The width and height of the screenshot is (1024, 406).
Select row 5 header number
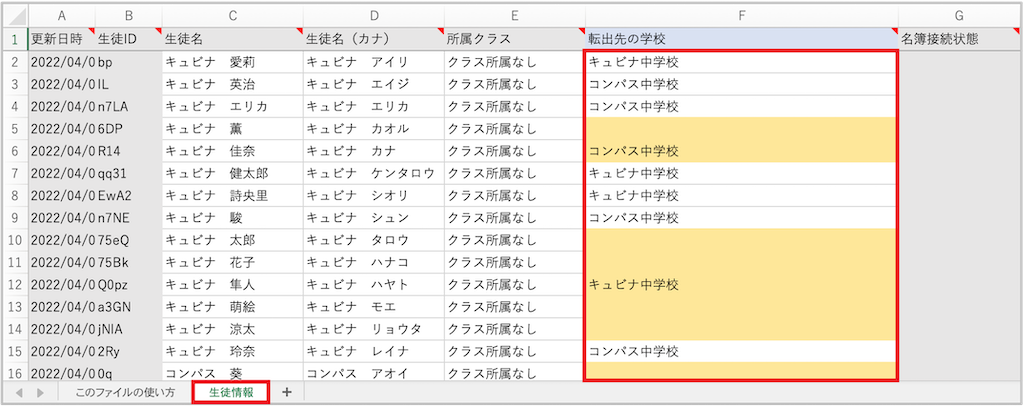[x=15, y=129]
